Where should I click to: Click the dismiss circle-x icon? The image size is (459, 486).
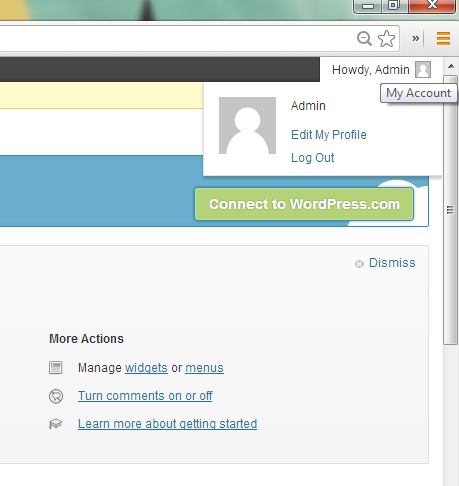[359, 264]
